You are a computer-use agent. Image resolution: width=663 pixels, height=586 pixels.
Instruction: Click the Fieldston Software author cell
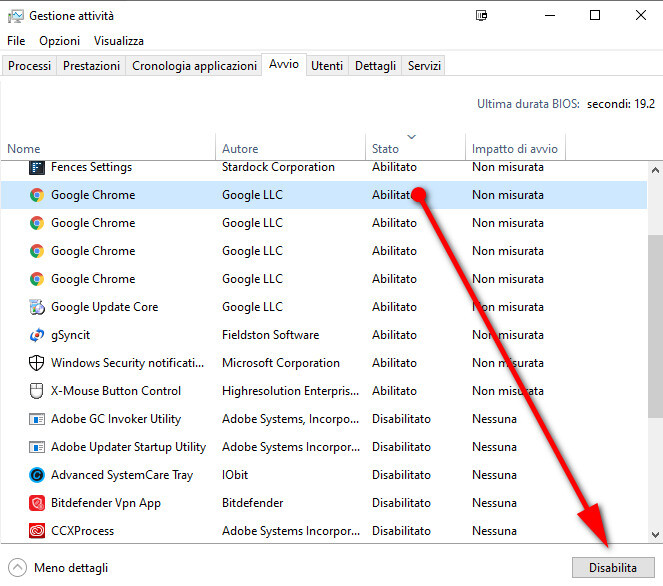[x=271, y=335]
